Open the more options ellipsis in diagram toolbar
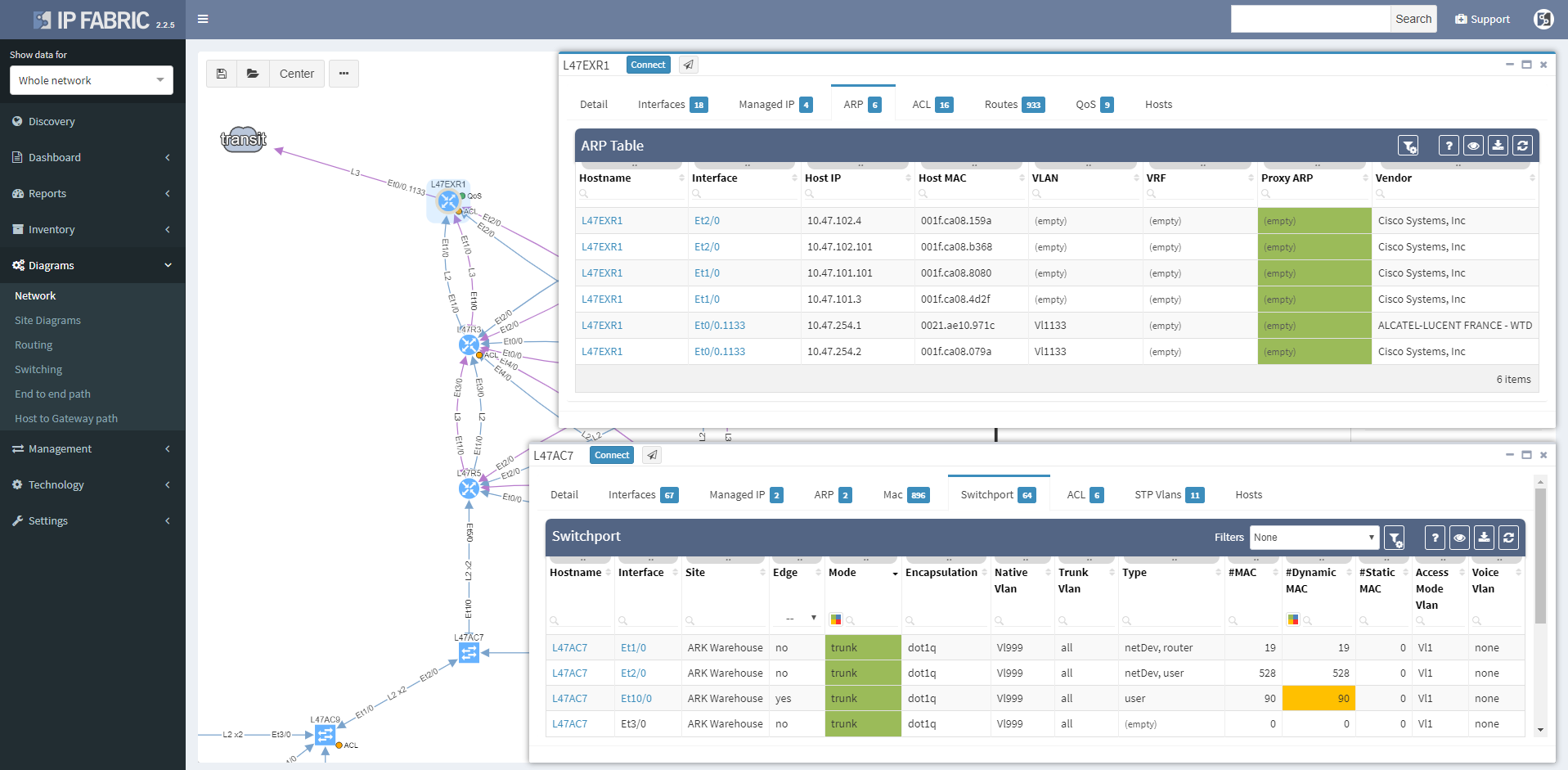The width and height of the screenshot is (1568, 770). (x=344, y=74)
